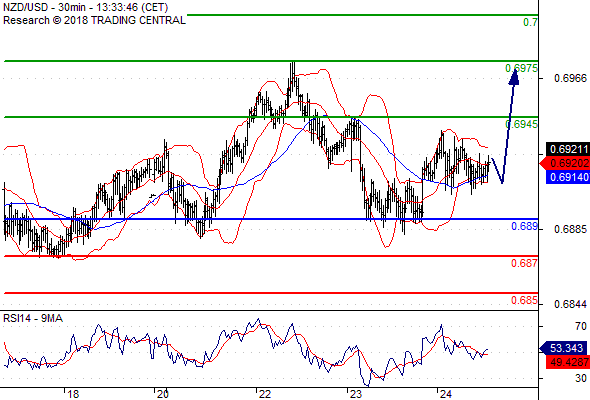
Task: Click the 0.689 pivot level label
Action: pos(524,226)
